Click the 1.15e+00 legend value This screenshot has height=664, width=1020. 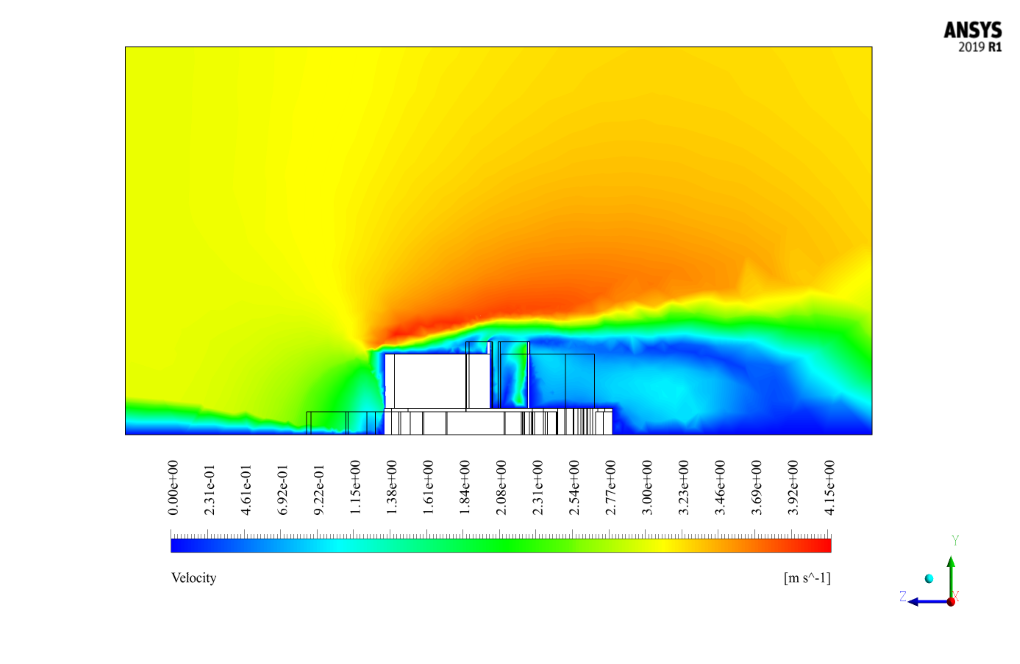pos(355,488)
